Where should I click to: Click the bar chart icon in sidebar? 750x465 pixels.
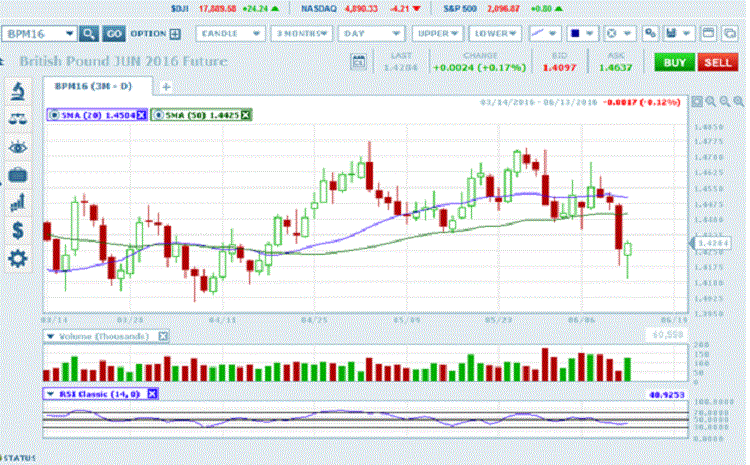coord(18,202)
